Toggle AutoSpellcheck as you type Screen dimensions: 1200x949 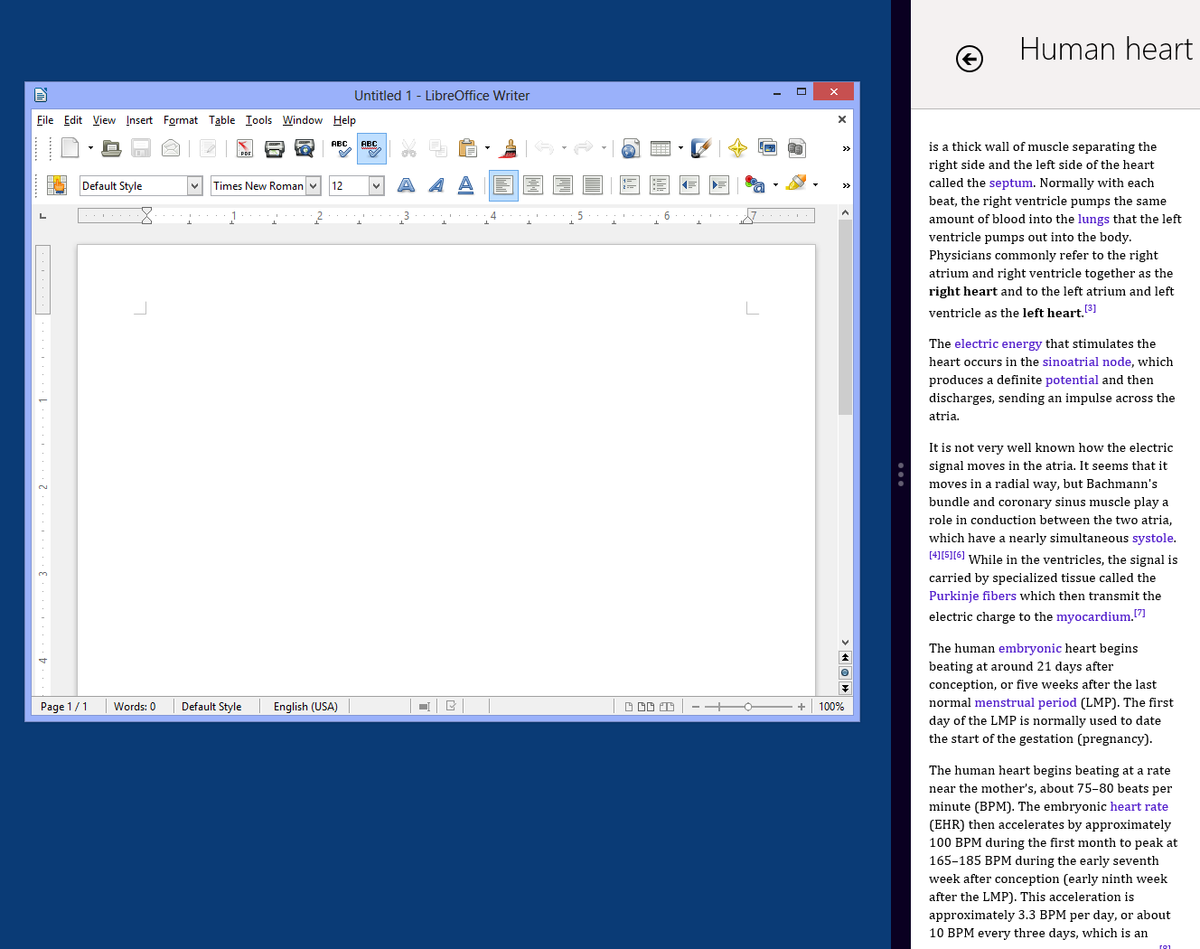coord(371,148)
